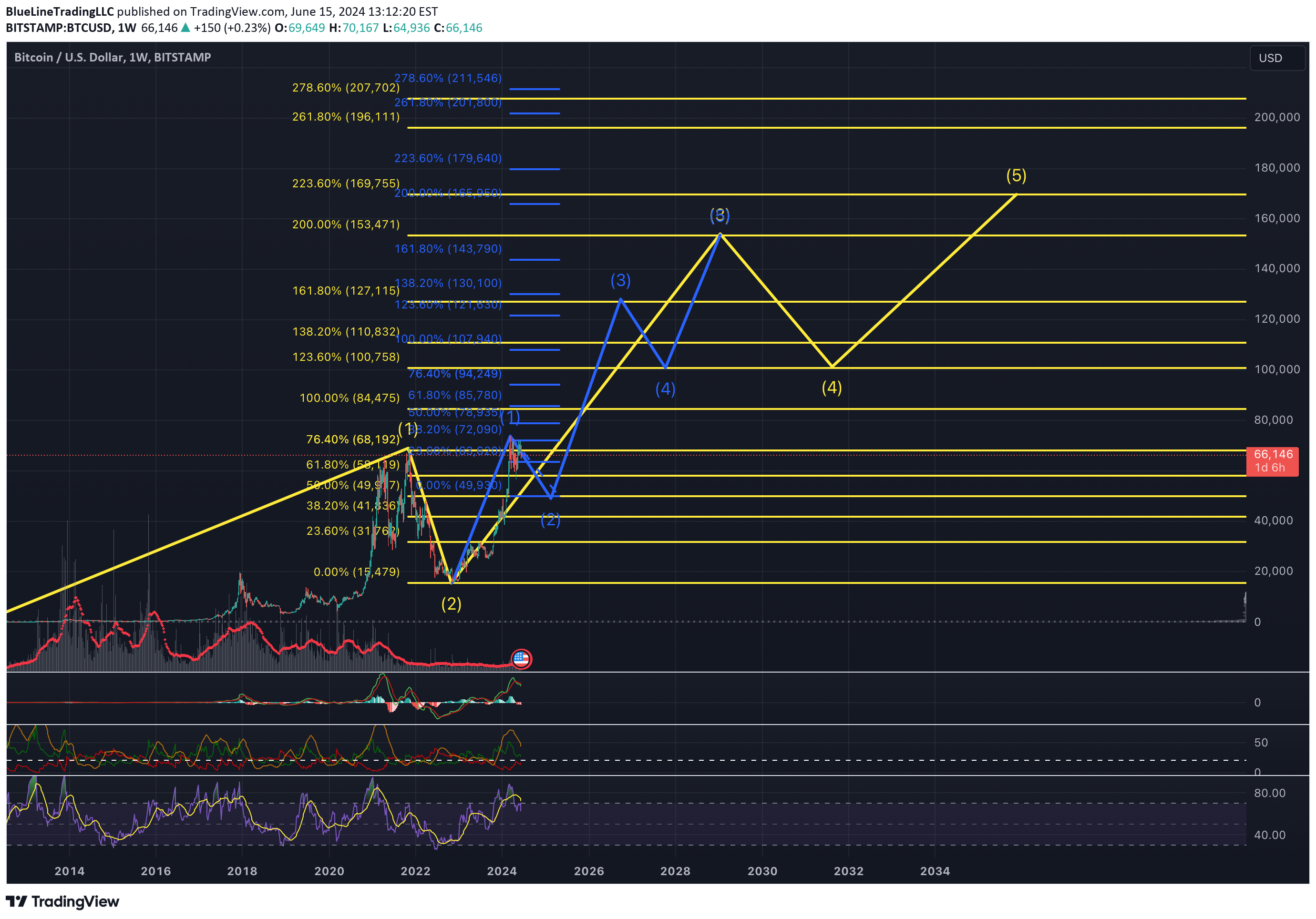The image size is (1316, 919).
Task: Select the yellow (2) wave label at the 2022 low
Action: point(451,604)
